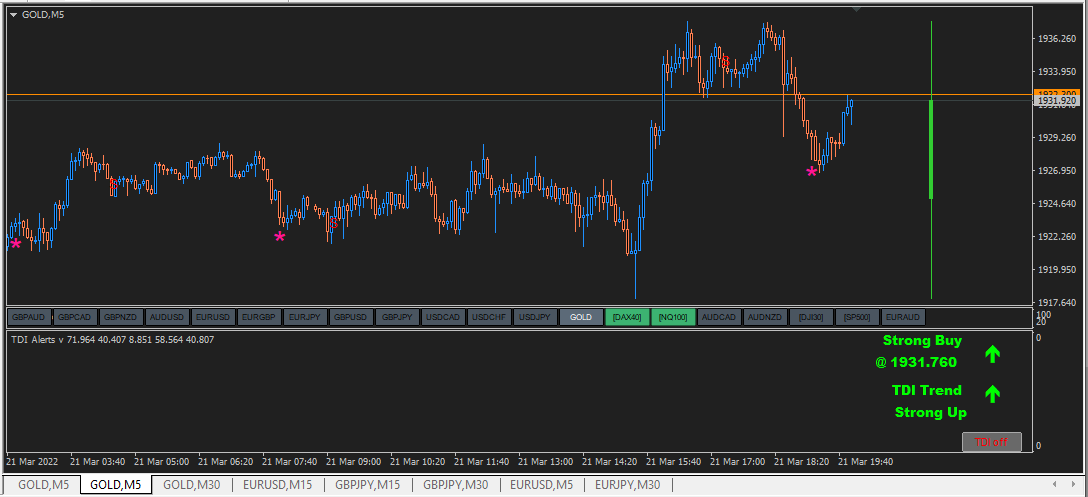1088x497 pixels.
Task: Click the 21 Mar 15:40 time label
Action: 674,461
